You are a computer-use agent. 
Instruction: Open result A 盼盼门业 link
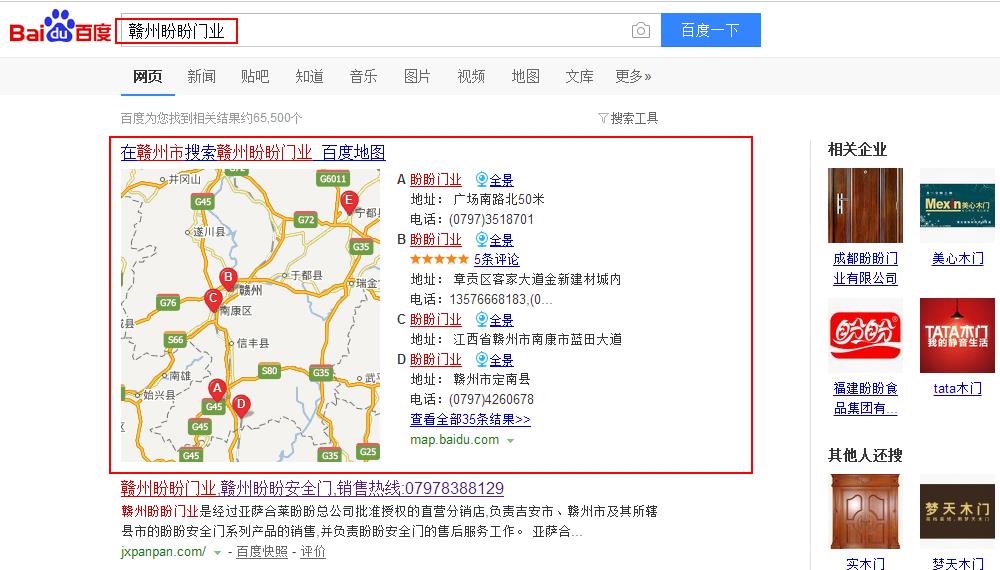pyautogui.click(x=436, y=180)
